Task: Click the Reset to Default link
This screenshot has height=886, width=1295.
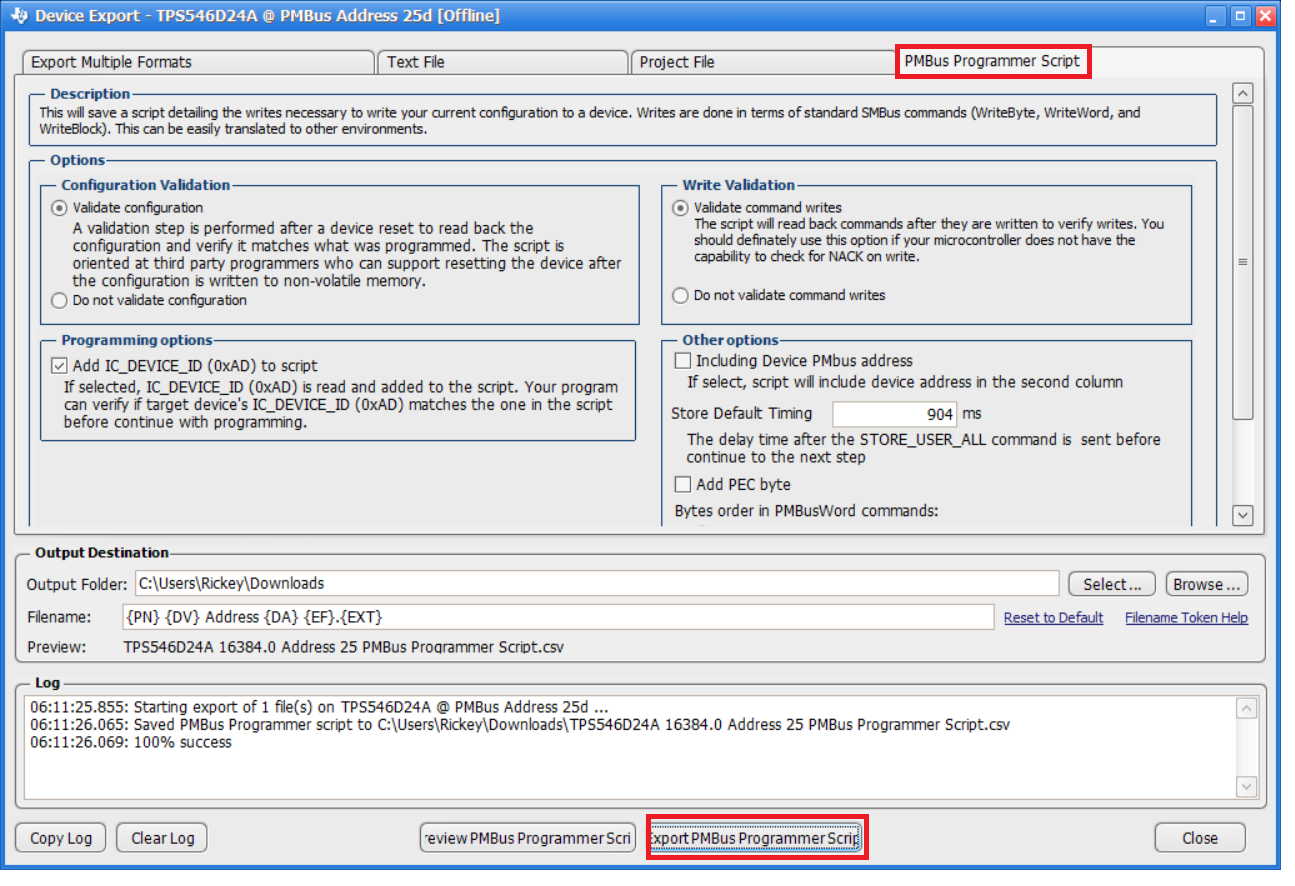Action: pyautogui.click(x=1054, y=618)
